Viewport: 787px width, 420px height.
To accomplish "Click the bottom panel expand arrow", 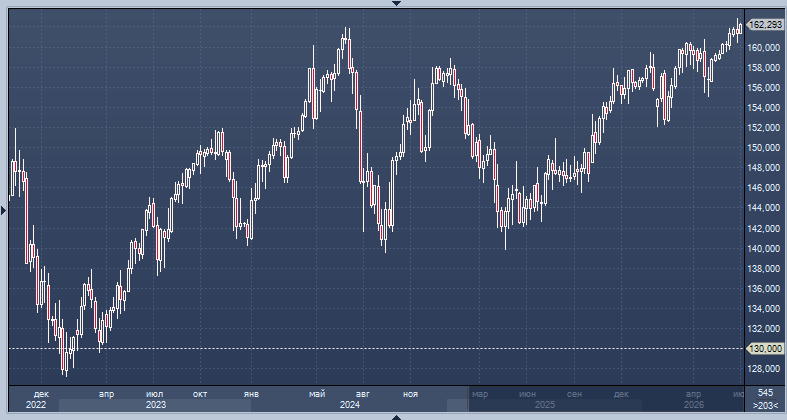I will point(396,417).
